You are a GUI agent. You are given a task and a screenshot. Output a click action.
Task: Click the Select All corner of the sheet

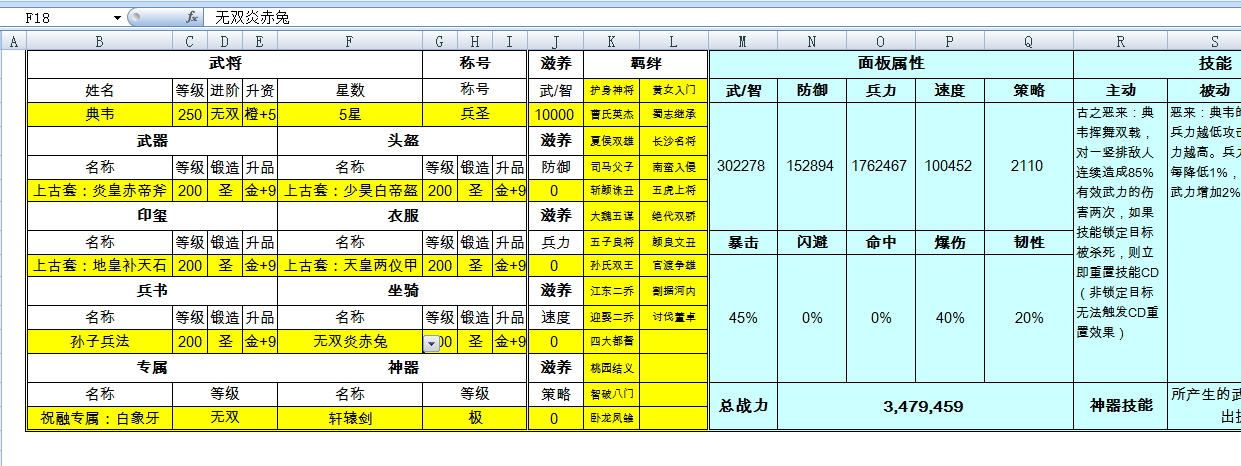[13, 41]
